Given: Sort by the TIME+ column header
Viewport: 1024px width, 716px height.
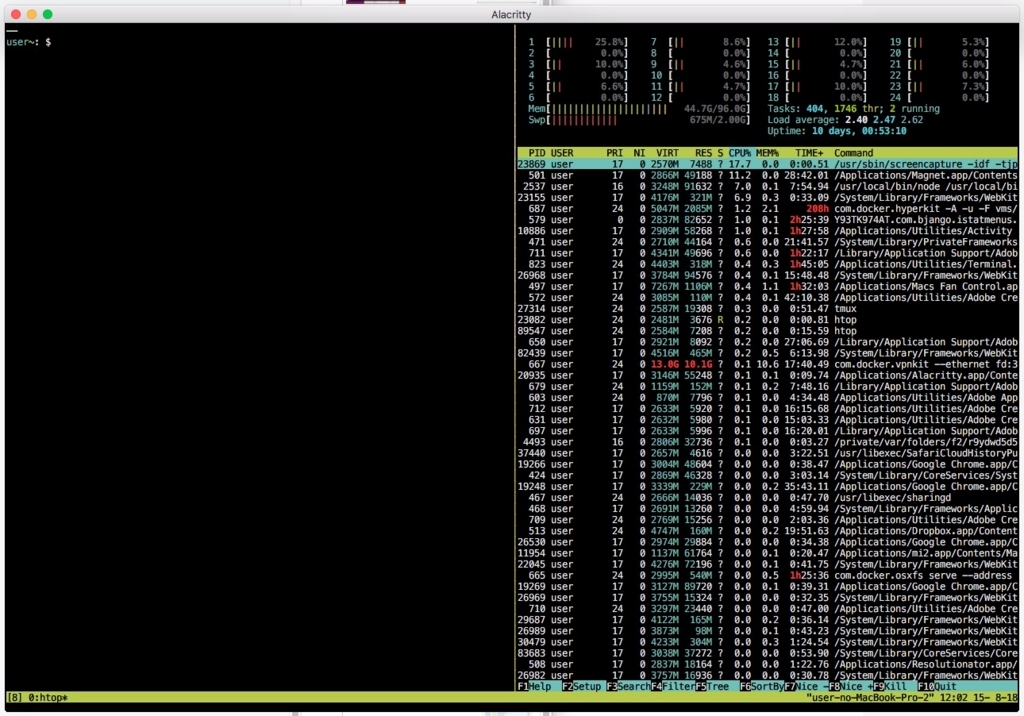Looking at the screenshot, I should [x=808, y=153].
